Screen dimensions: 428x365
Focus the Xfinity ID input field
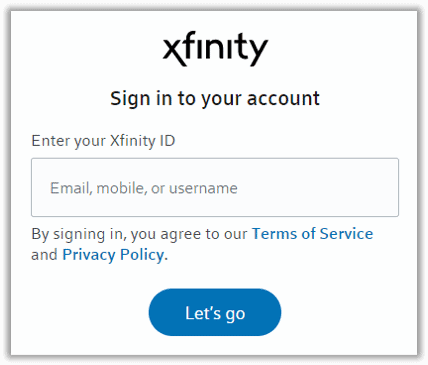215,187
